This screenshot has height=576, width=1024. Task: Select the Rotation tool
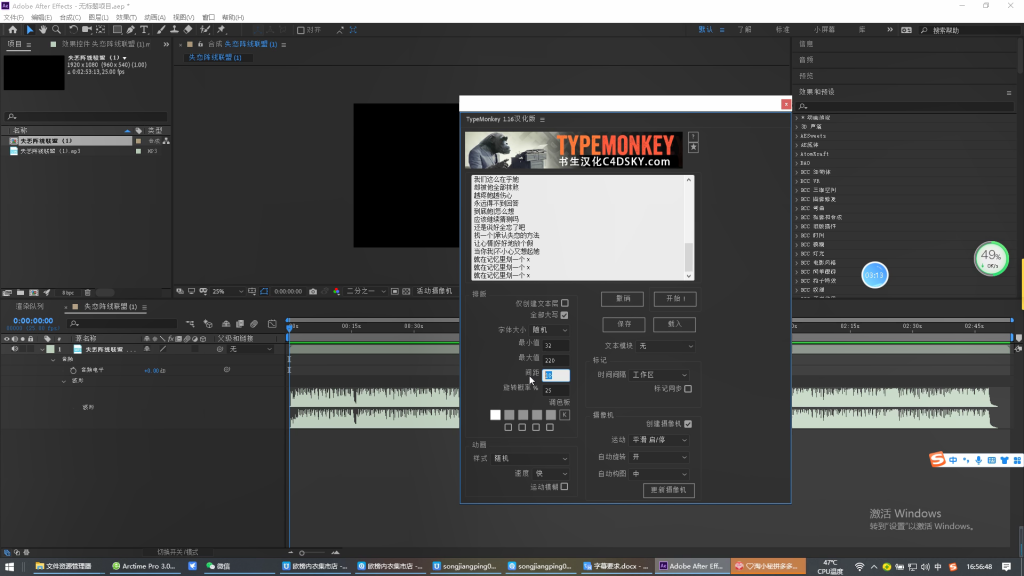[73, 29]
